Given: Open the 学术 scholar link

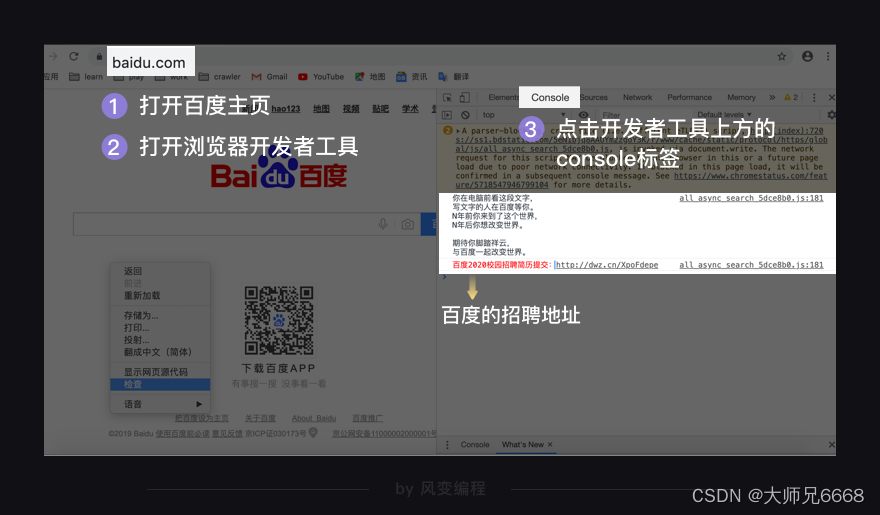Looking at the screenshot, I should 410,109.
